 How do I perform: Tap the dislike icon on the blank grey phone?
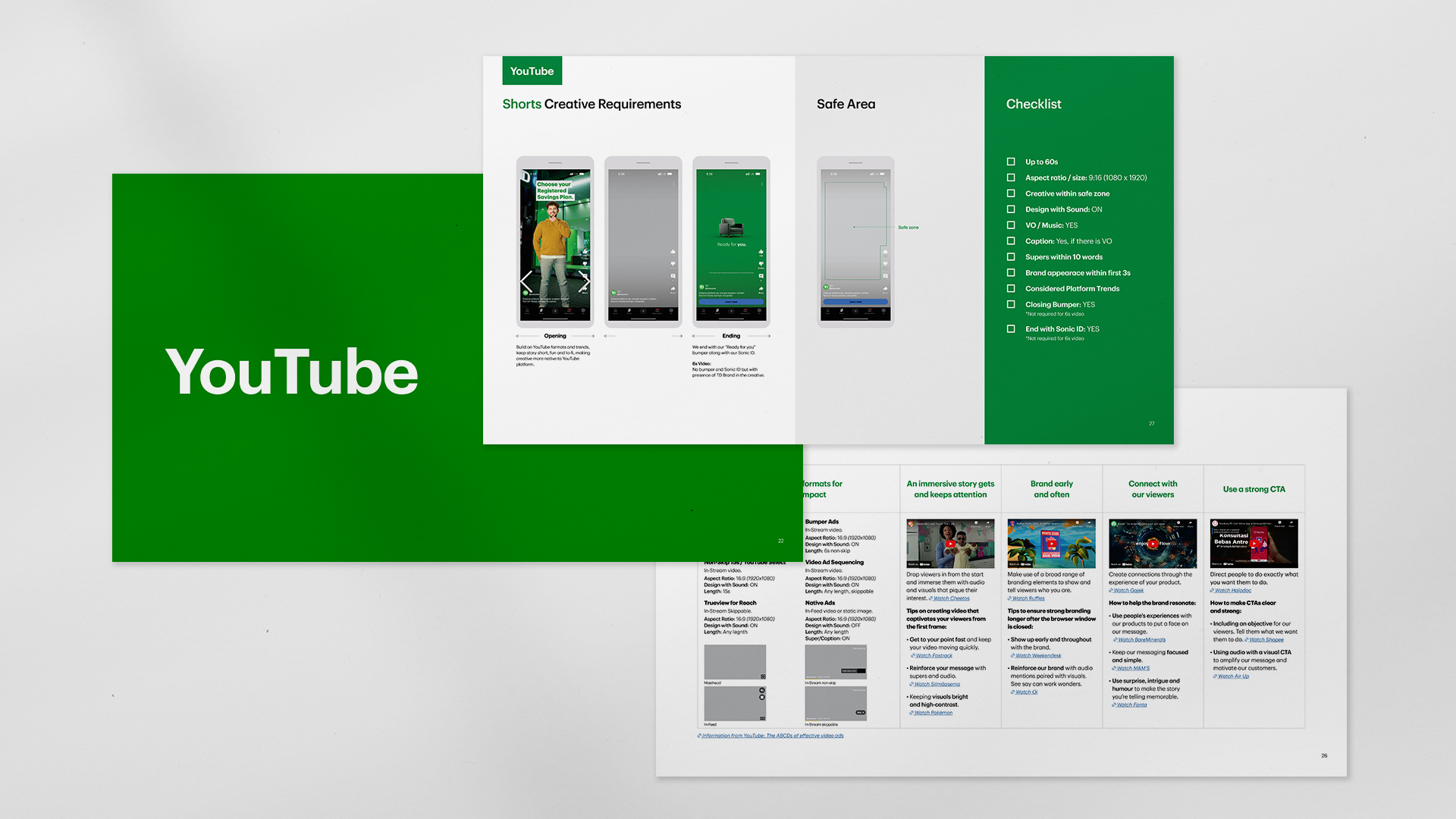673,265
